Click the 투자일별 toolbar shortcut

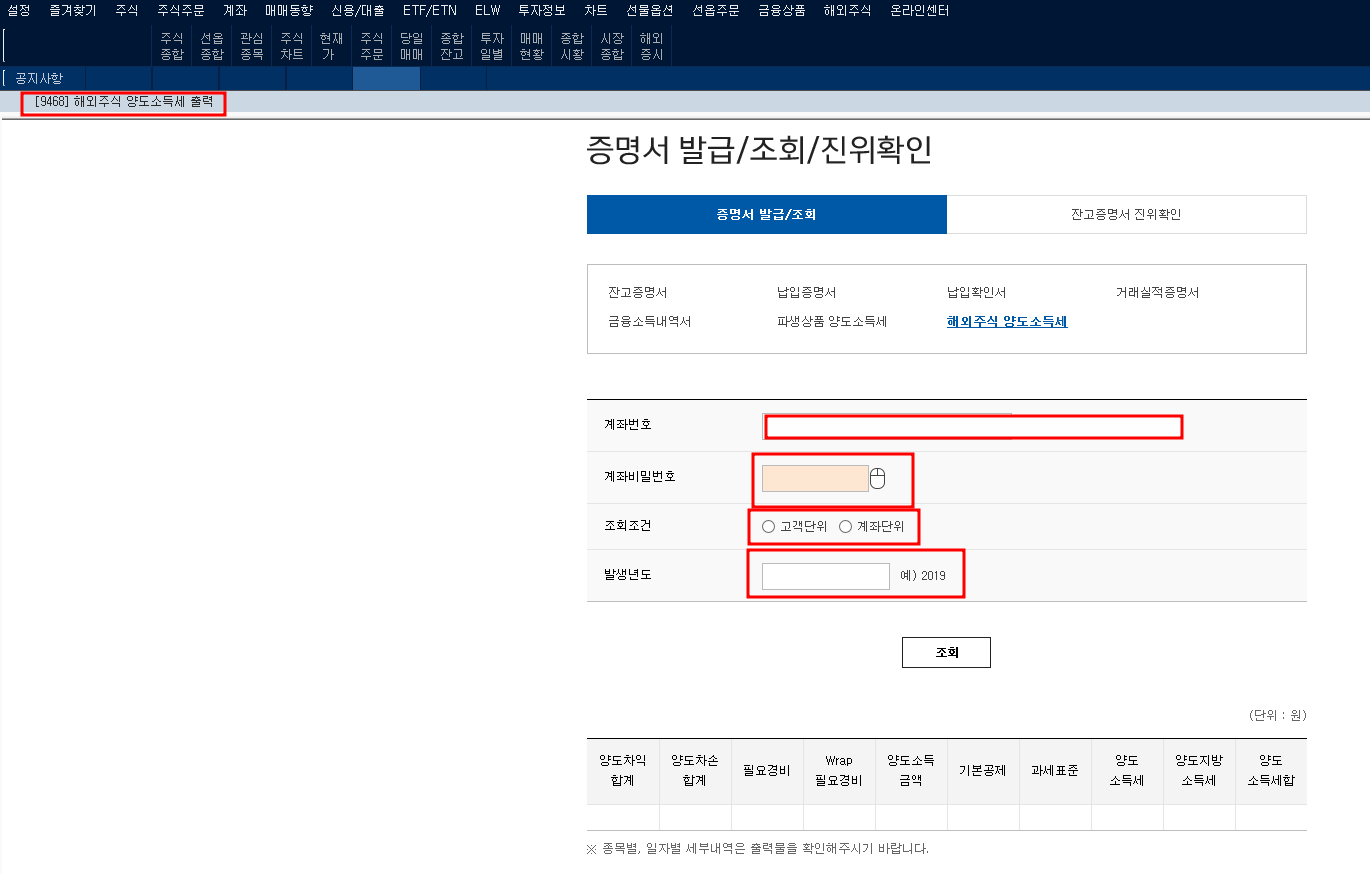pyautogui.click(x=492, y=46)
